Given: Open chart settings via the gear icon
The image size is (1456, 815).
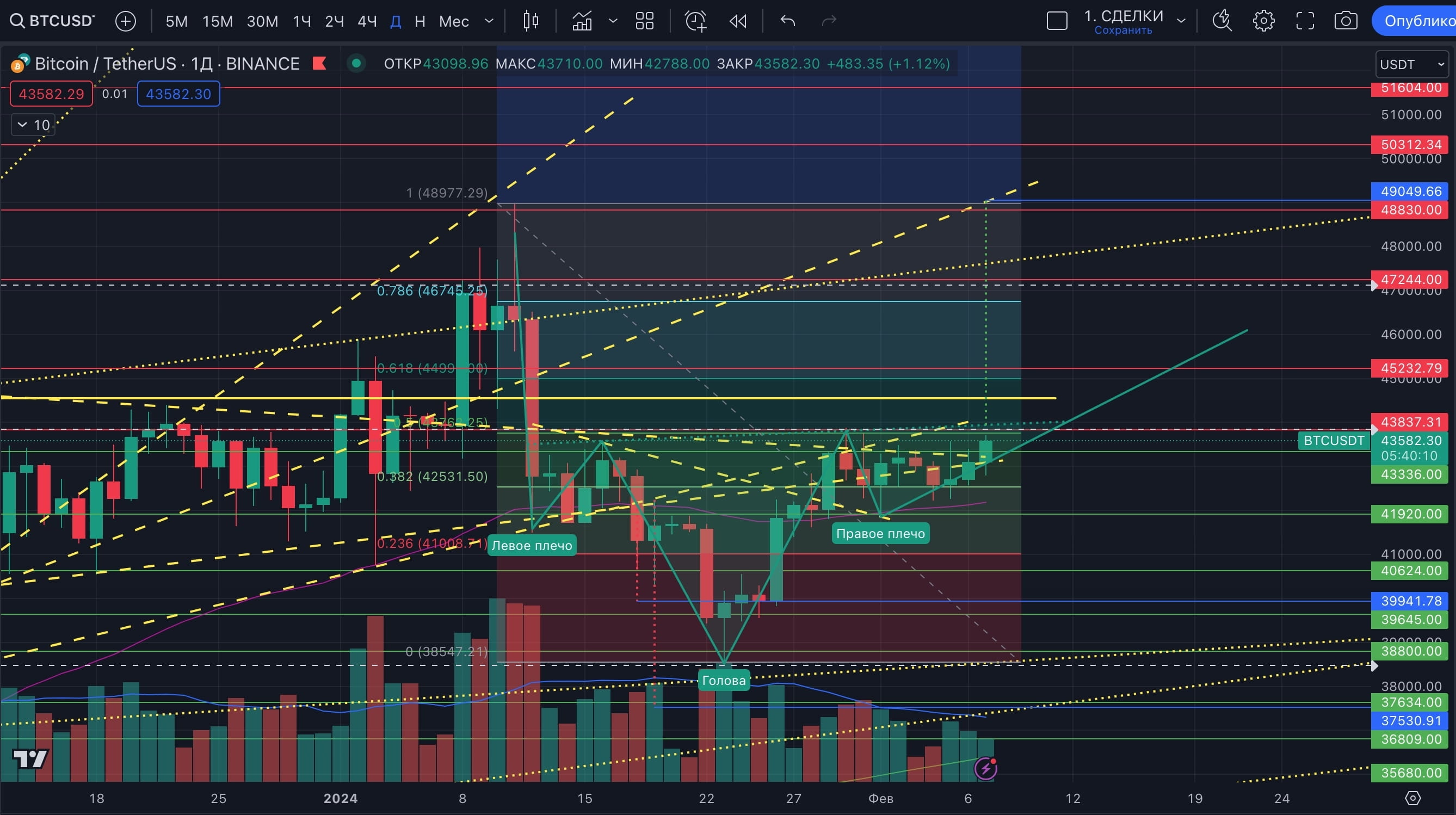Looking at the screenshot, I should point(1263,20).
